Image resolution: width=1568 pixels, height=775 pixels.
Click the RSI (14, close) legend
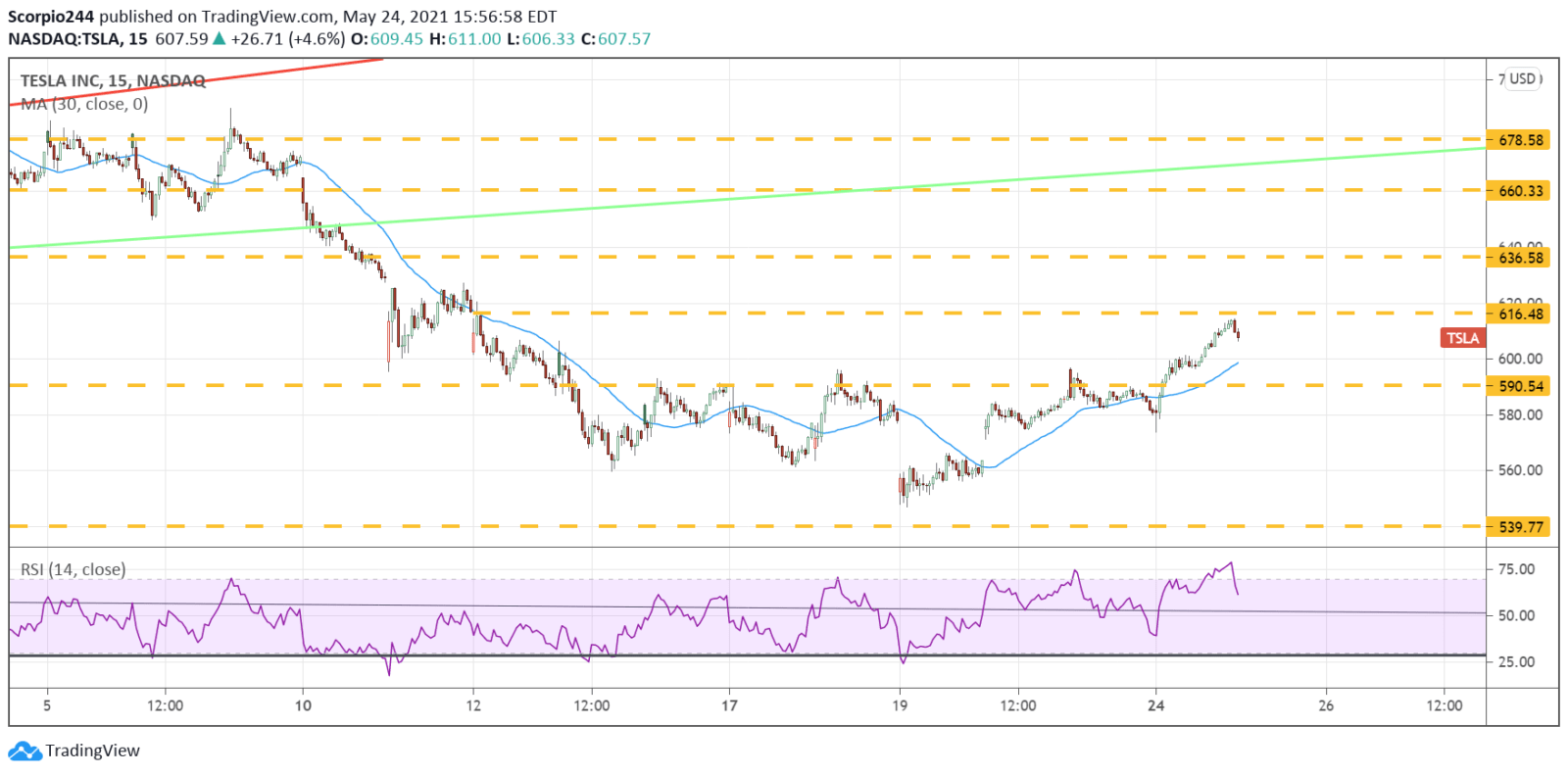tap(73, 569)
